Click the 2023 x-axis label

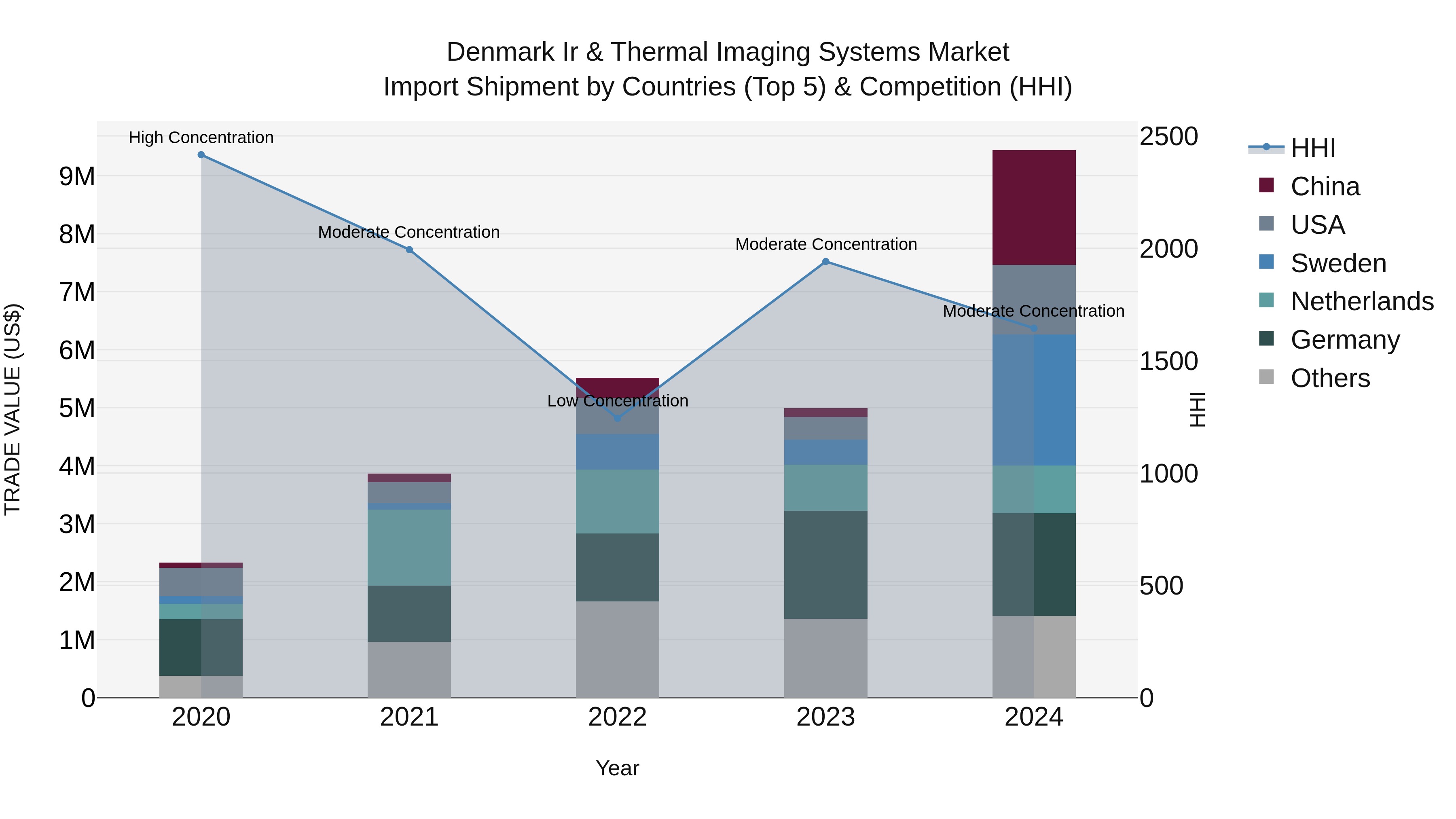[x=826, y=718]
